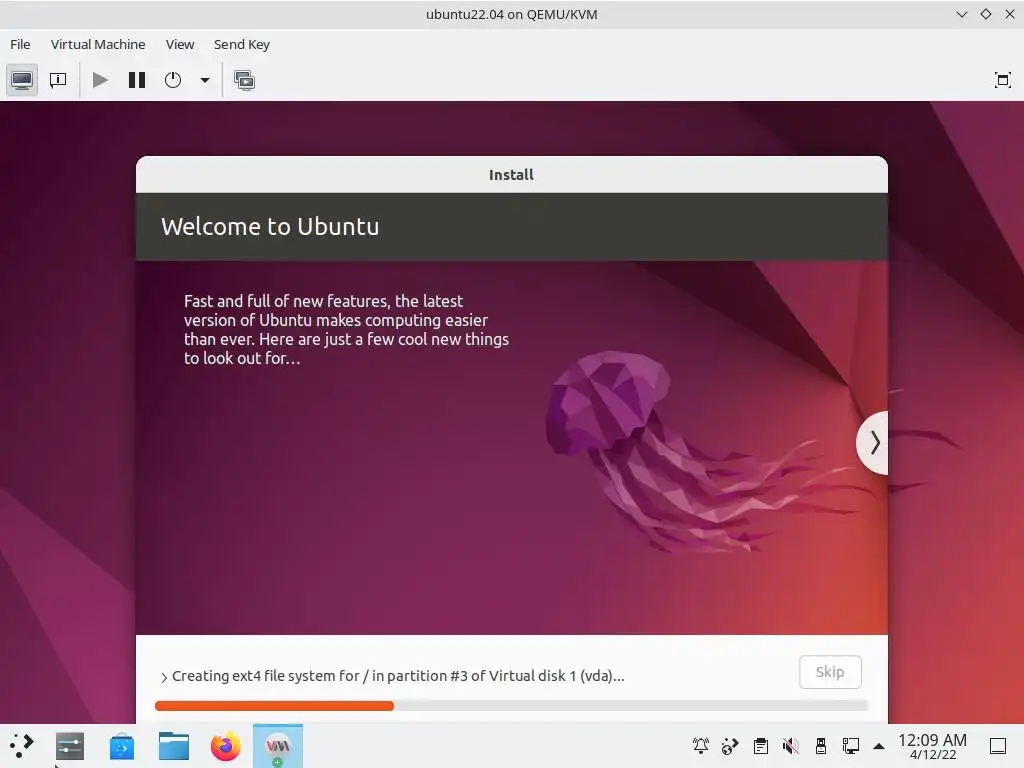Click the Virtual Machine Manager taskbar entry
The width and height of the screenshot is (1024, 768).
278,746
